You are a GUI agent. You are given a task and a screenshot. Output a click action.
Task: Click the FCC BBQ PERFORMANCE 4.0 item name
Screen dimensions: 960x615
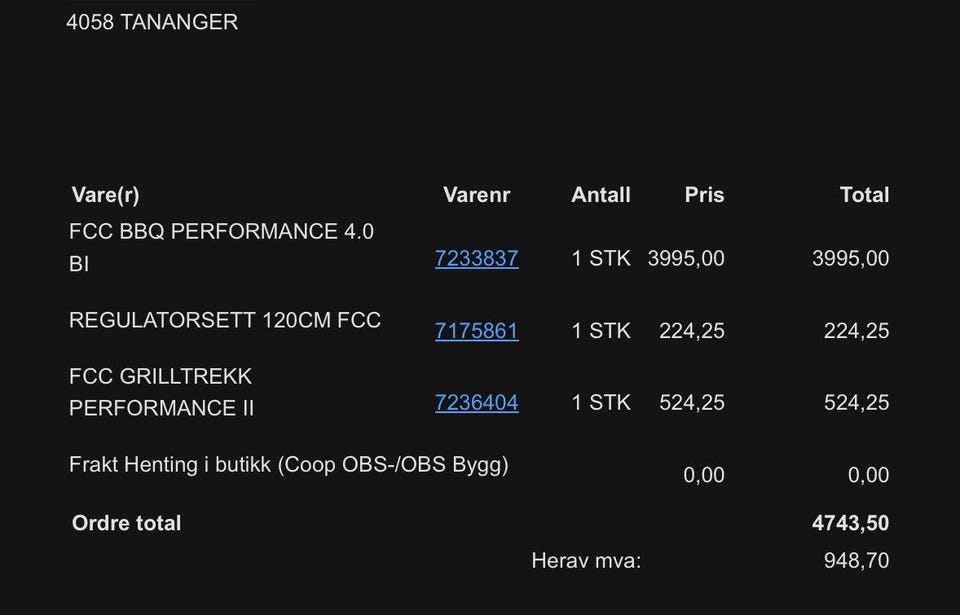click(221, 247)
